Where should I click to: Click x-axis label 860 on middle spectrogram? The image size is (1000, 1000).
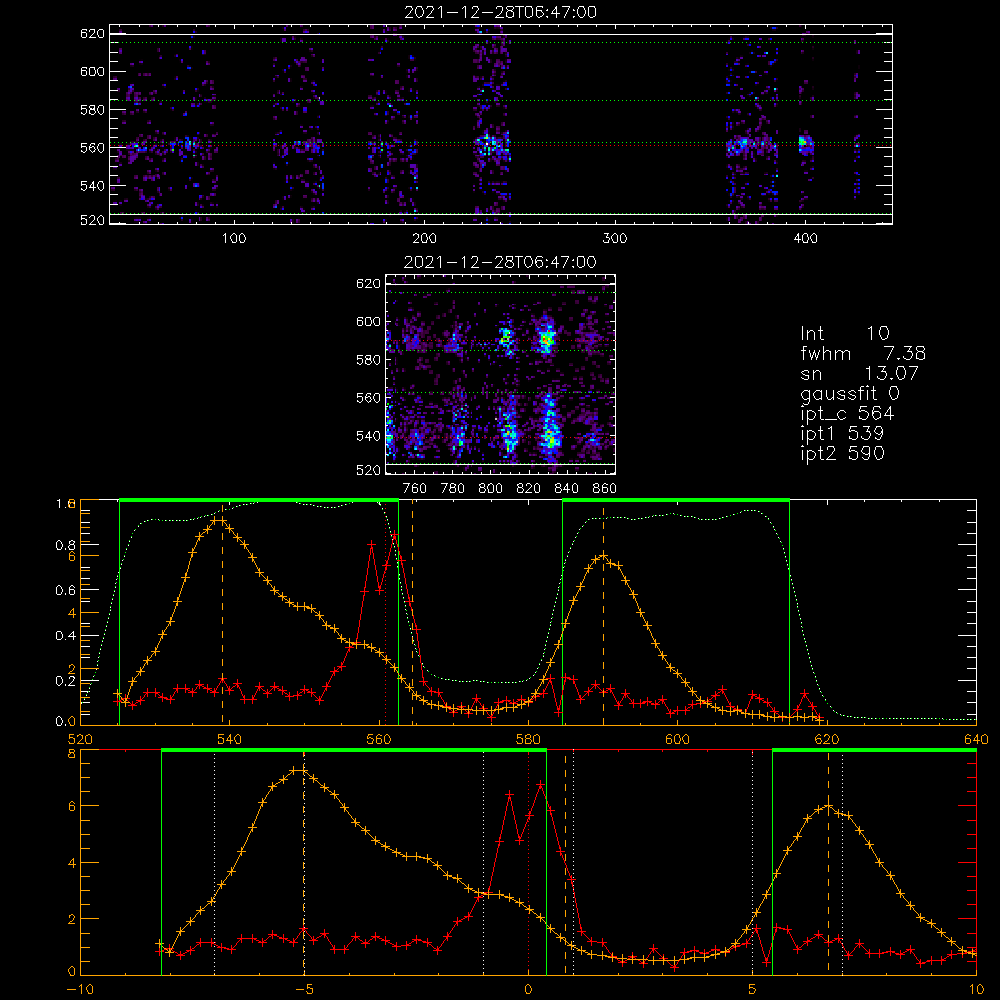[x=605, y=489]
